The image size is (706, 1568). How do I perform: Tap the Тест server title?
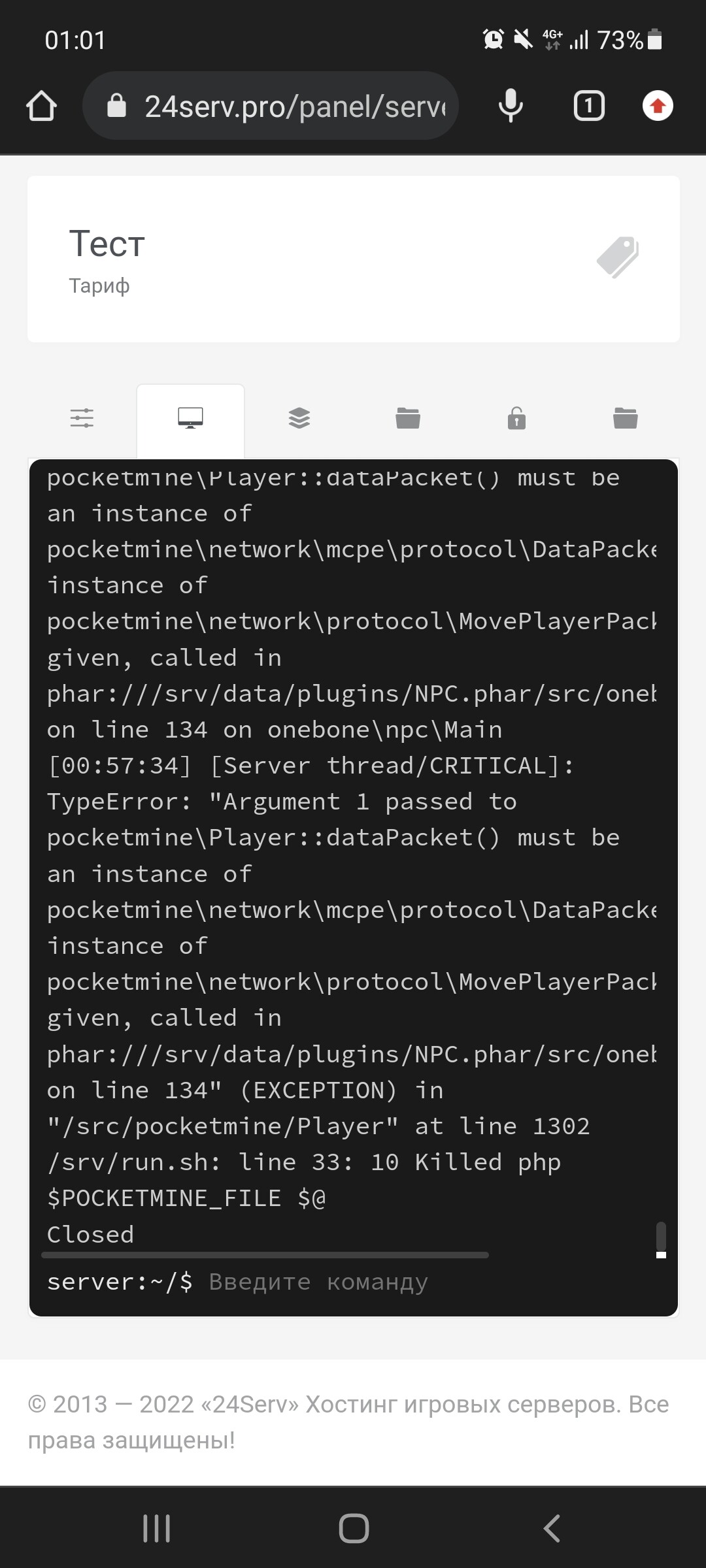tap(107, 244)
